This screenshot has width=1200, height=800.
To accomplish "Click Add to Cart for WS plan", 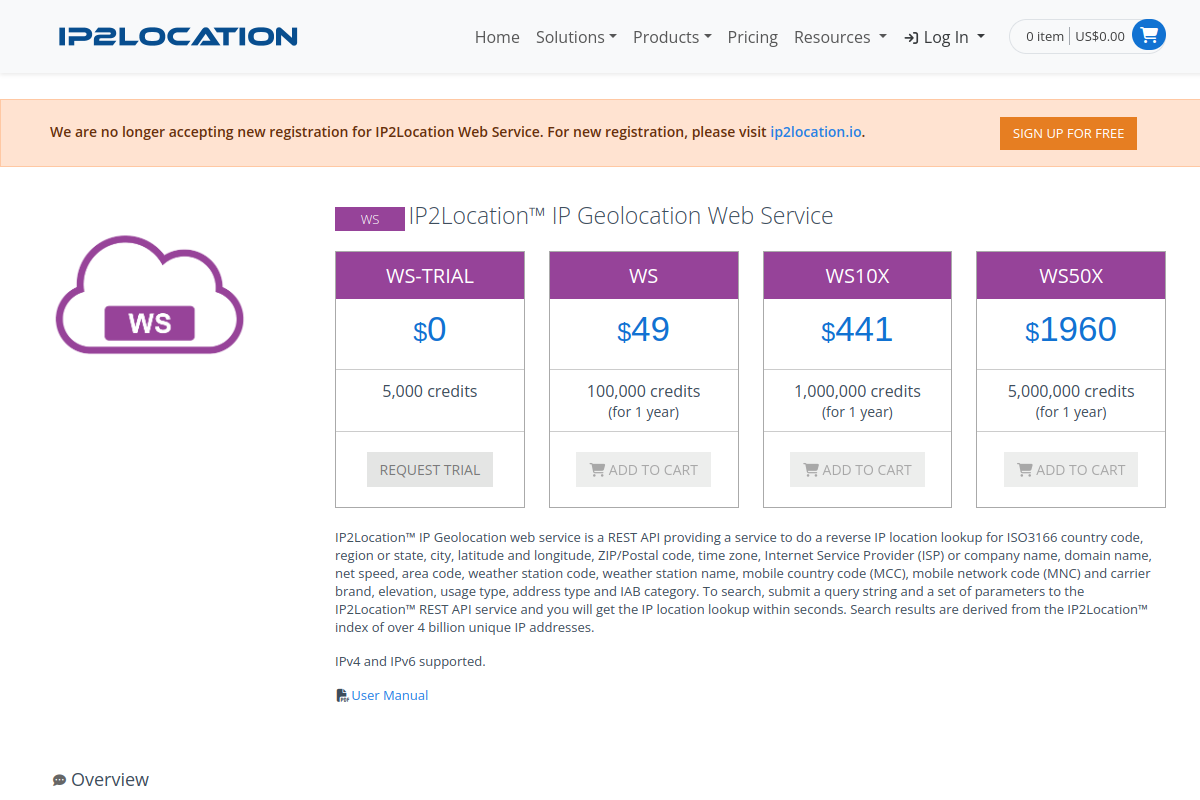I will pyautogui.click(x=643, y=470).
